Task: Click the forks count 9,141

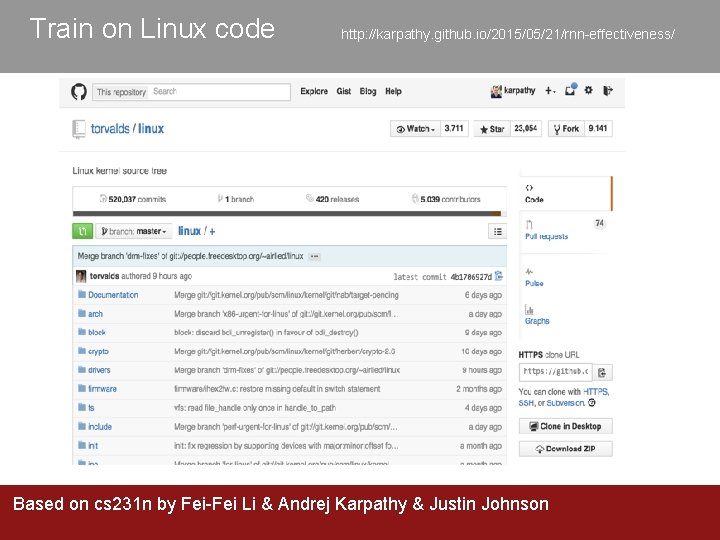Action: pos(598,129)
